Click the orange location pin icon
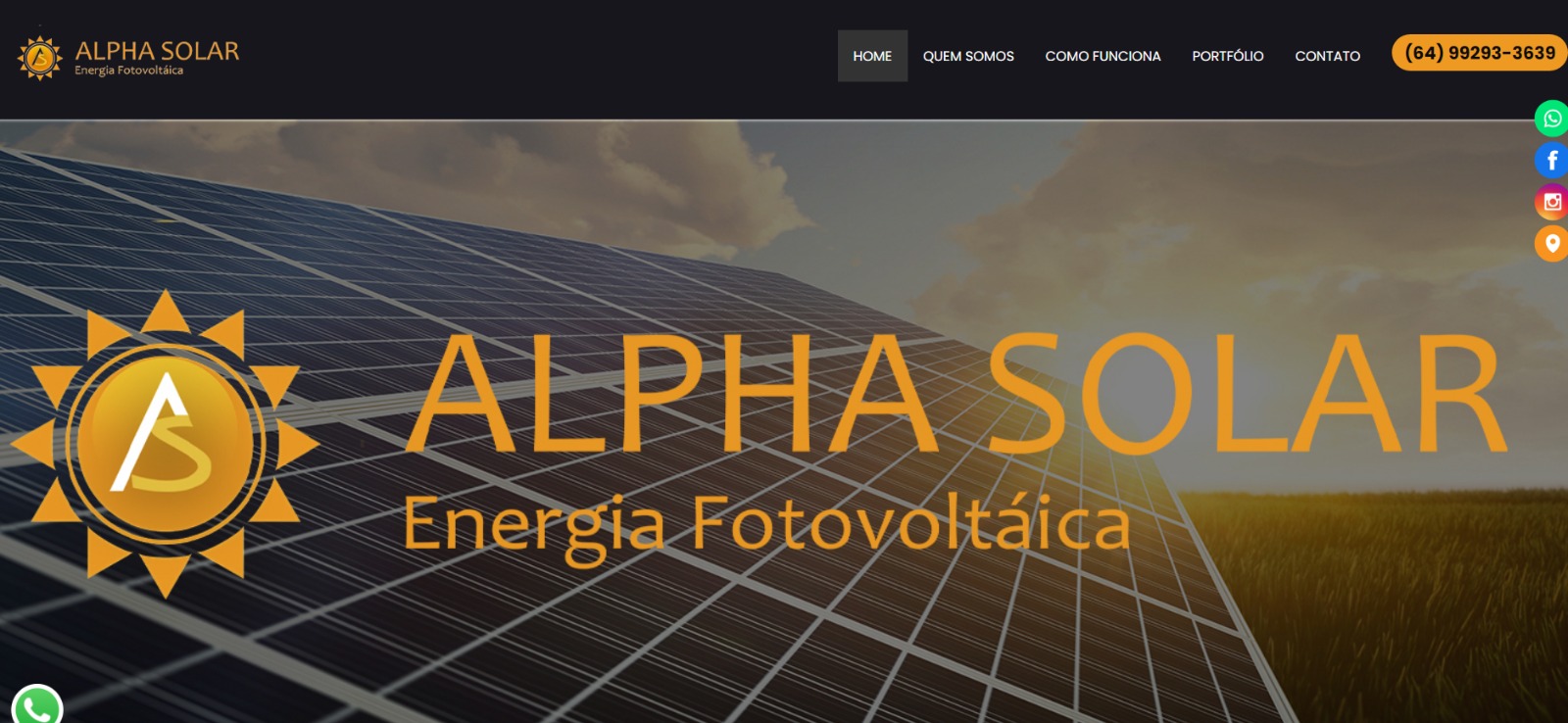Screen dimensions: 1568x723 [x=1551, y=243]
